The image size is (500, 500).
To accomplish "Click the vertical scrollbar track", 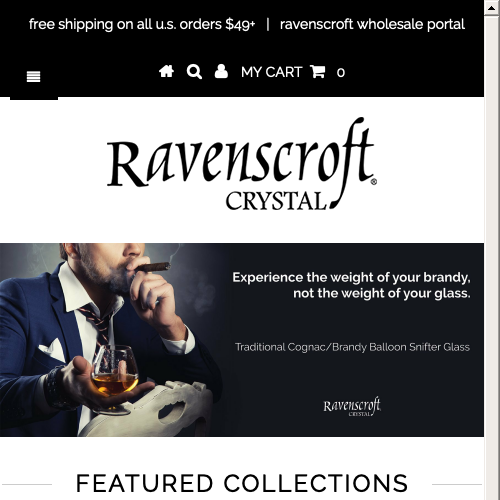I will (491, 257).
